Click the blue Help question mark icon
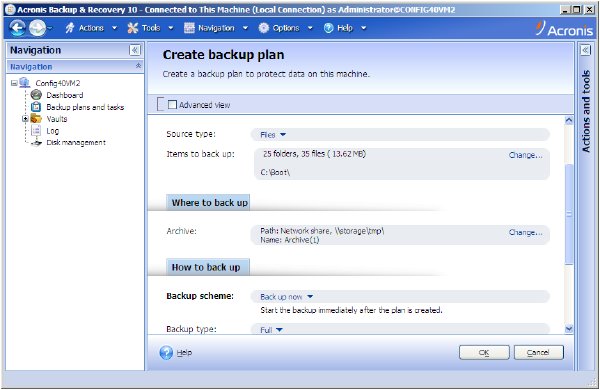The width and height of the screenshot is (600, 390). [166, 352]
